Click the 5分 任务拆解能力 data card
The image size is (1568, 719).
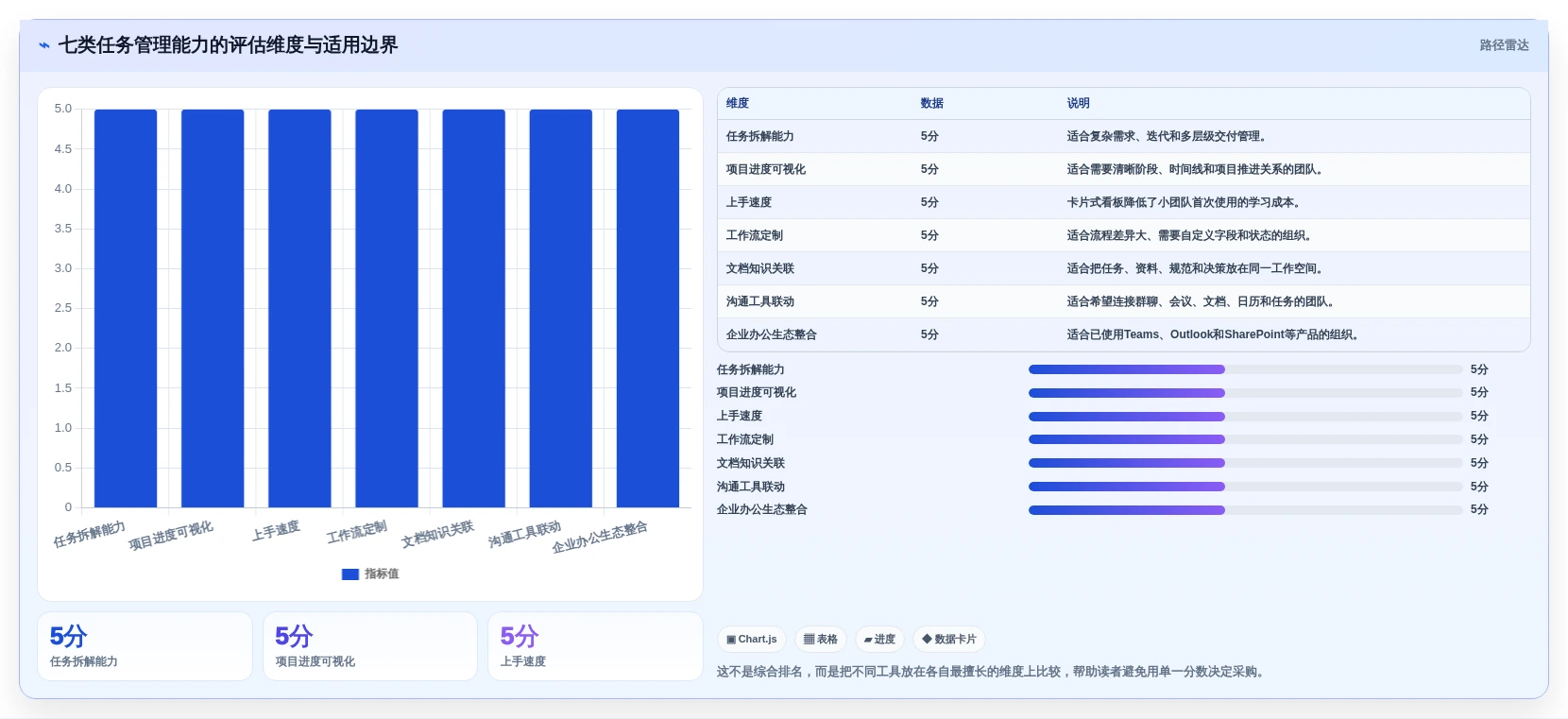(145, 646)
